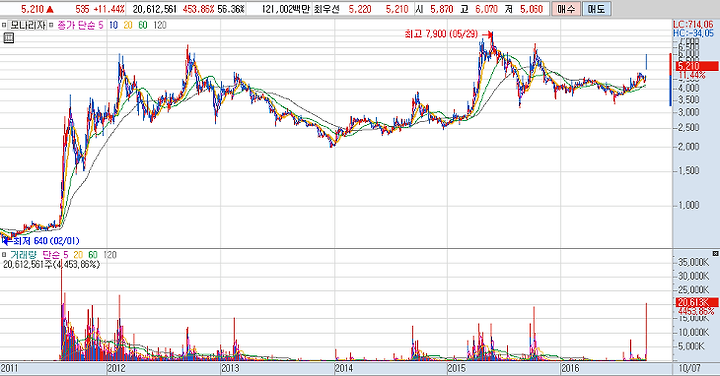Viewport: 720px width, 376px height.
Task: Click the +11.44% change value
Action: pyautogui.click(x=109, y=9)
